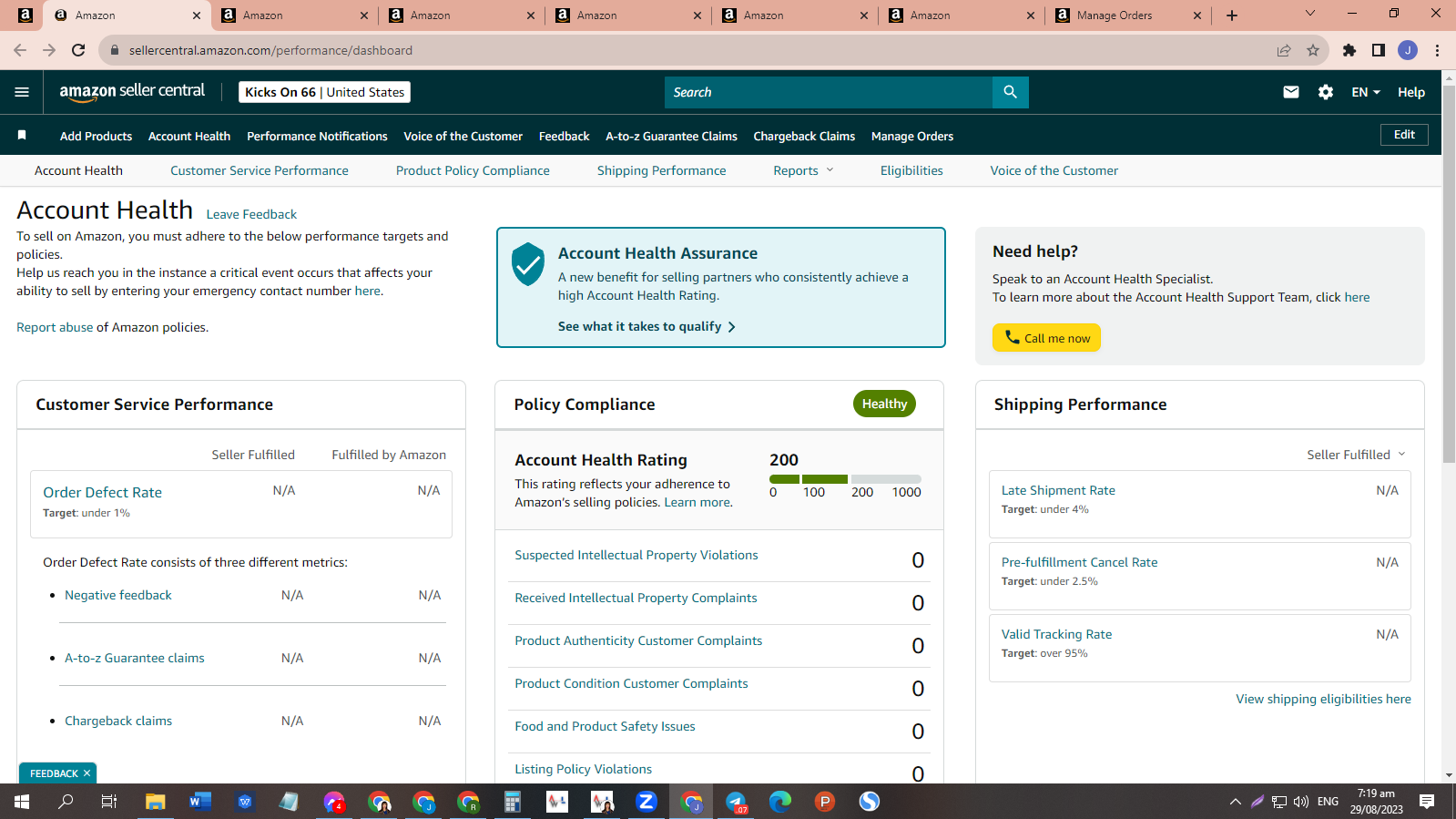Share this page via the share icon
Screen dimensions: 1456x819
coord(1284,50)
